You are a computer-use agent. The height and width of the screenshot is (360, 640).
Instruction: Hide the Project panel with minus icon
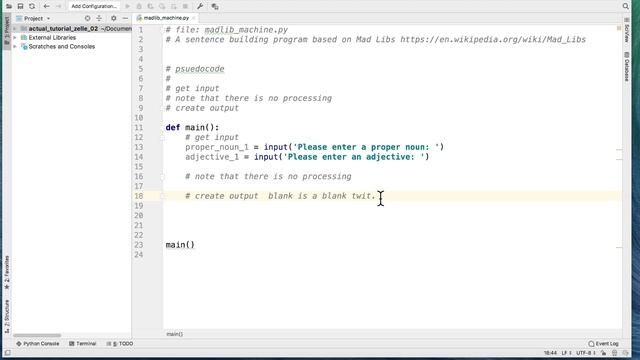(x=125, y=18)
